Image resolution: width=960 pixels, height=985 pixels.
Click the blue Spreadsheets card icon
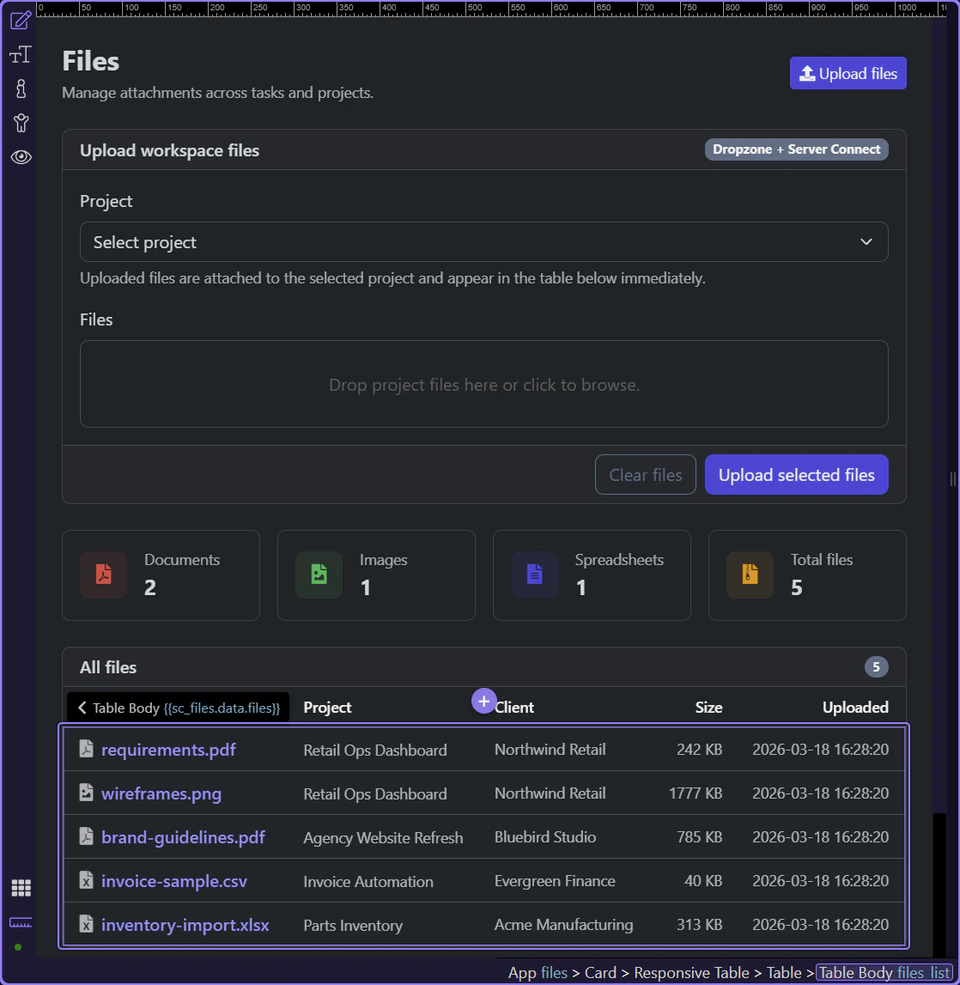click(534, 575)
